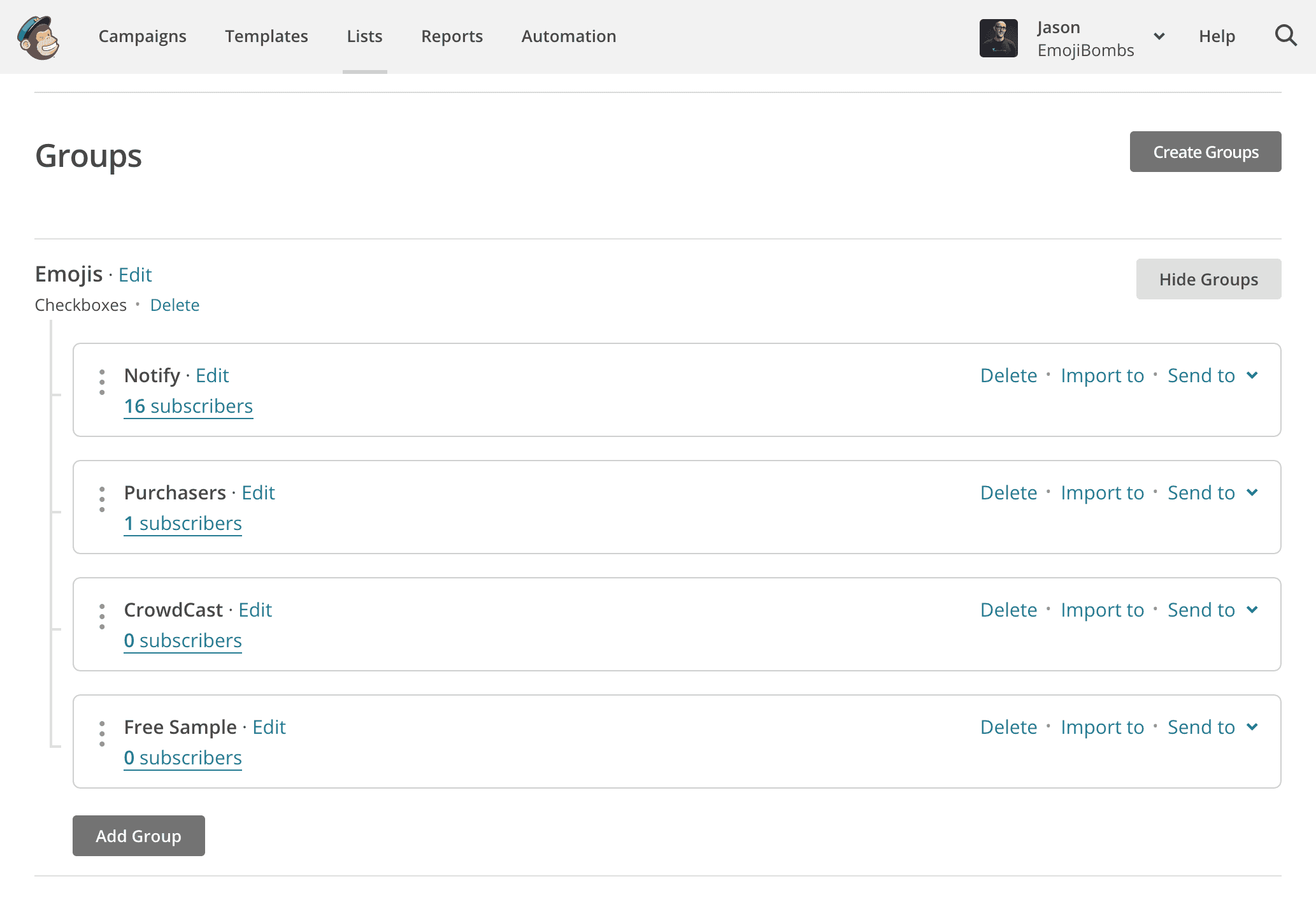Select the drag handle for CrowdCast
The height and width of the screenshot is (902, 1316).
(x=102, y=618)
